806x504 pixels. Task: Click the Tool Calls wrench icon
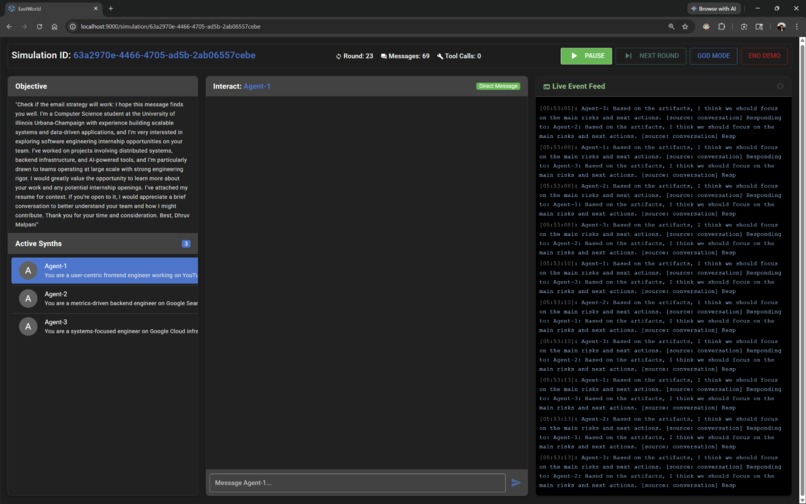[x=440, y=56]
